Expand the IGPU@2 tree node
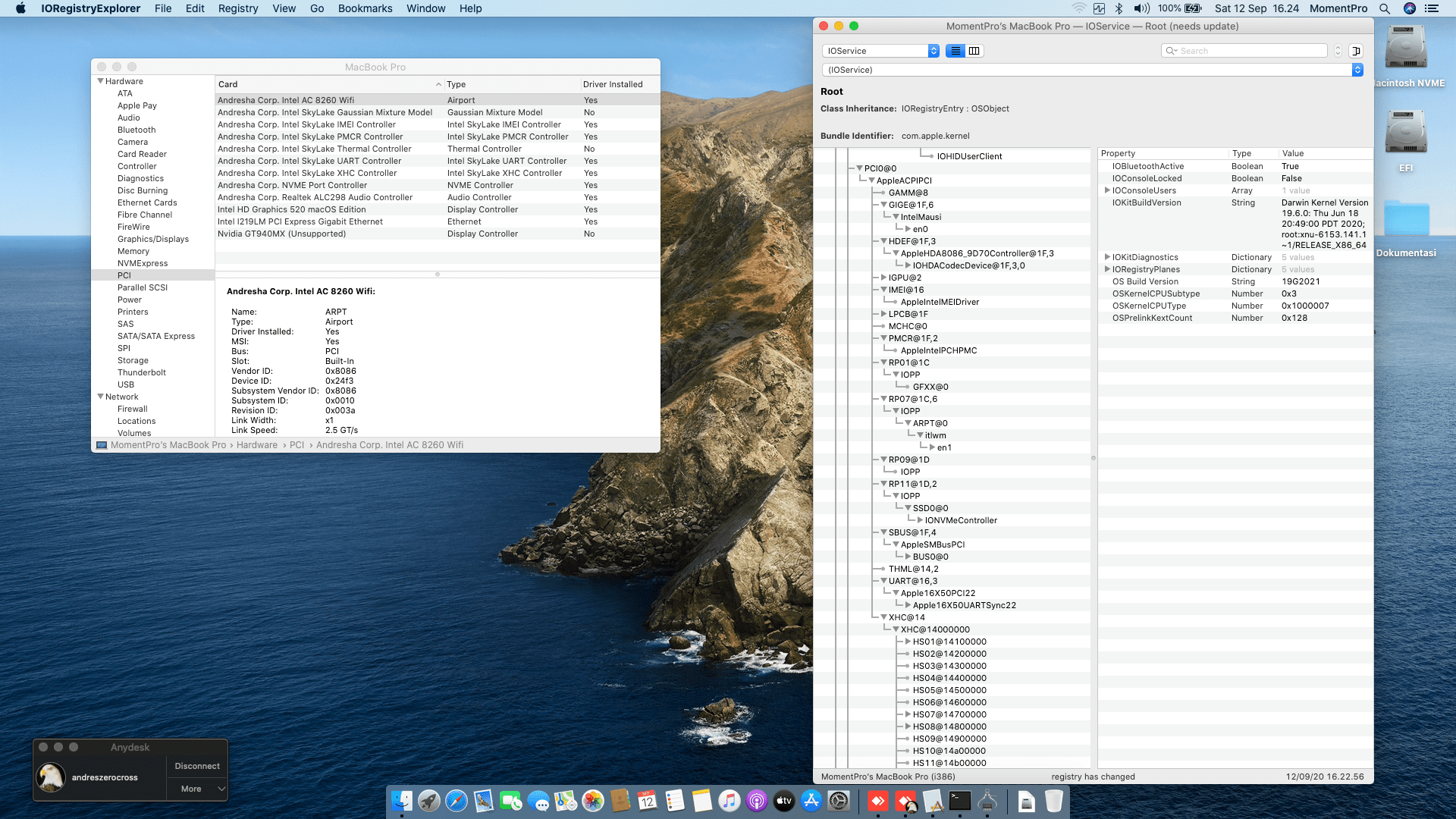Viewport: 1456px width, 819px height. 883,278
